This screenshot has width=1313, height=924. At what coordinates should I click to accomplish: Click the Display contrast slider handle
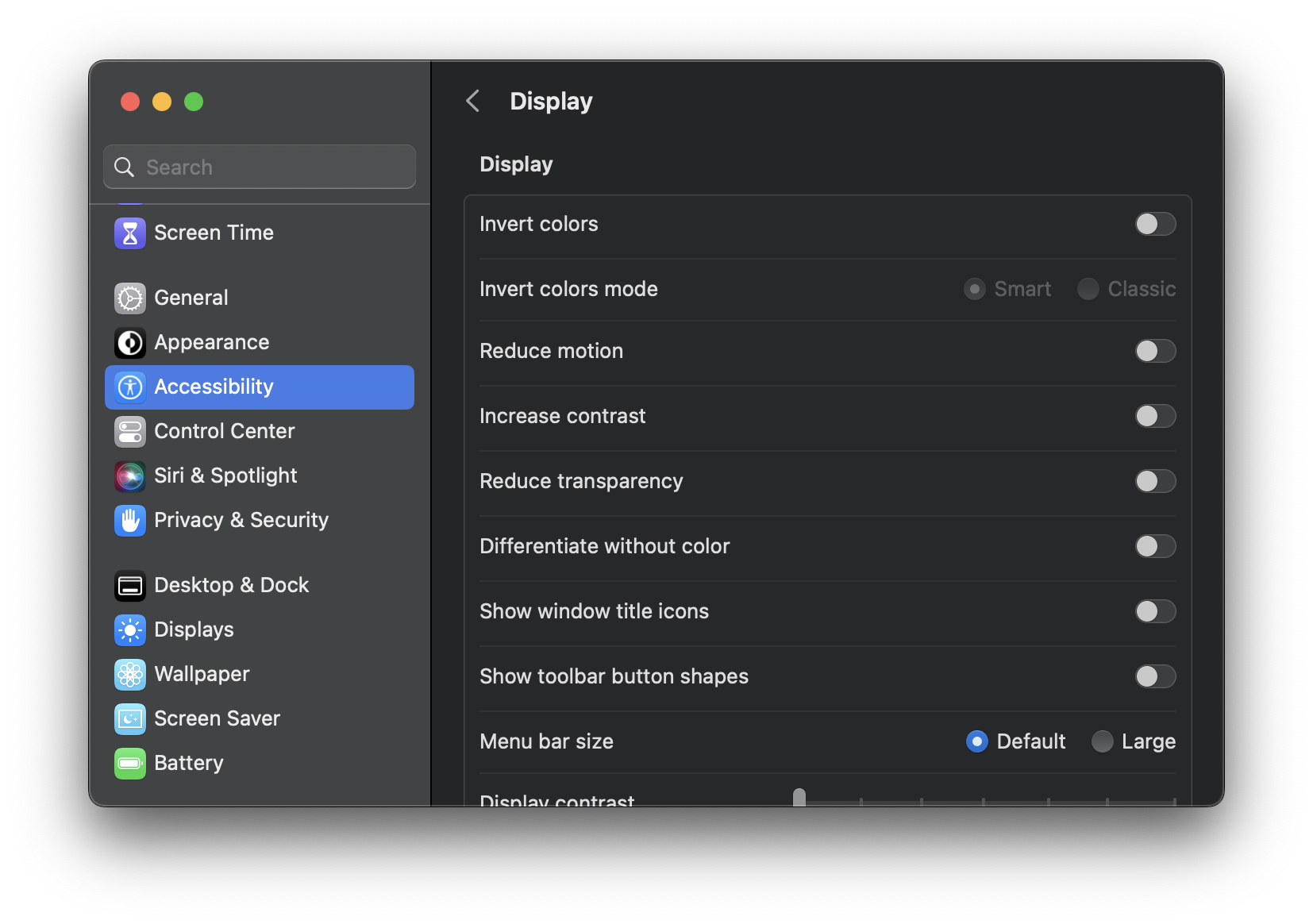(x=799, y=797)
